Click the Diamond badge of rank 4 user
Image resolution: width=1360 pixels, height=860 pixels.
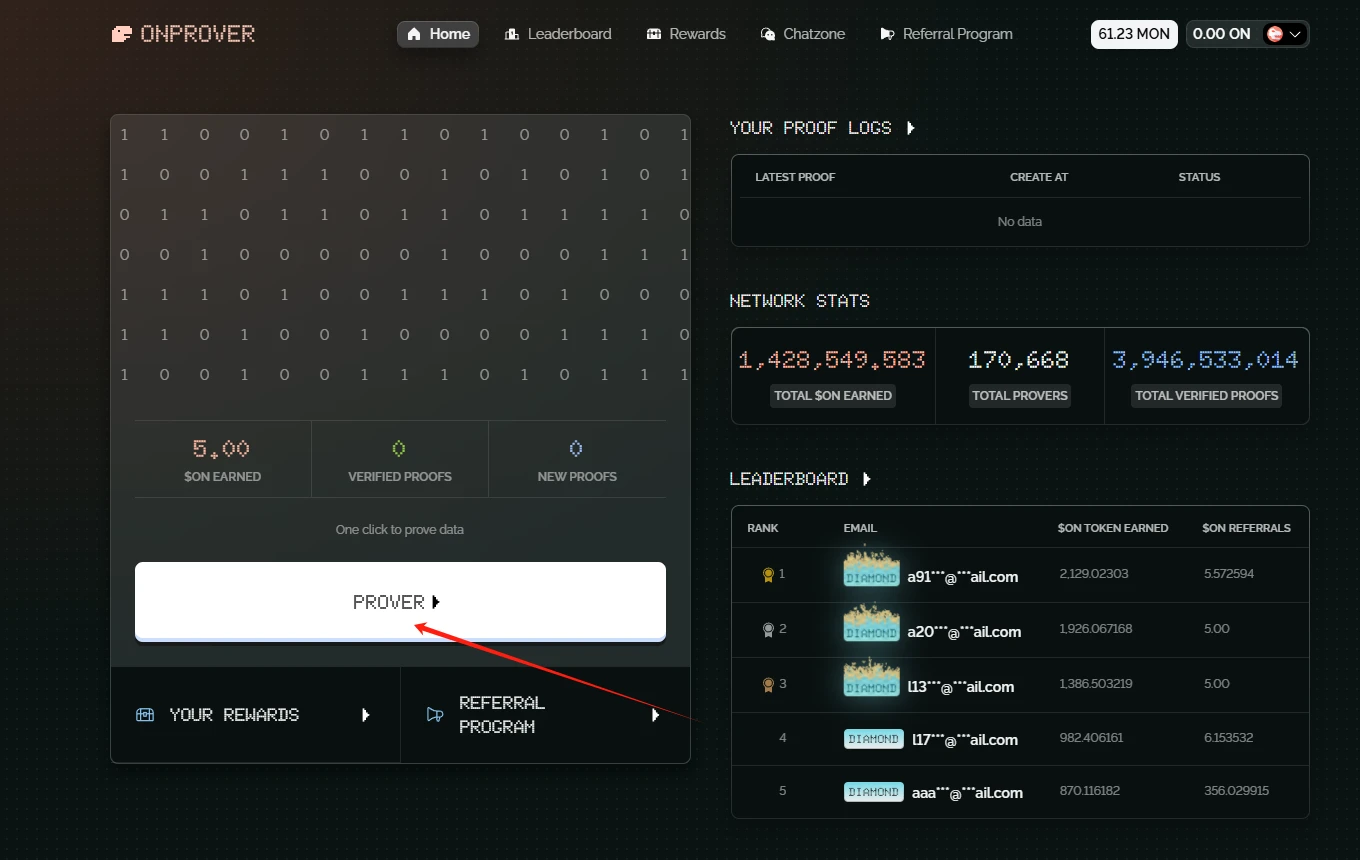873,739
